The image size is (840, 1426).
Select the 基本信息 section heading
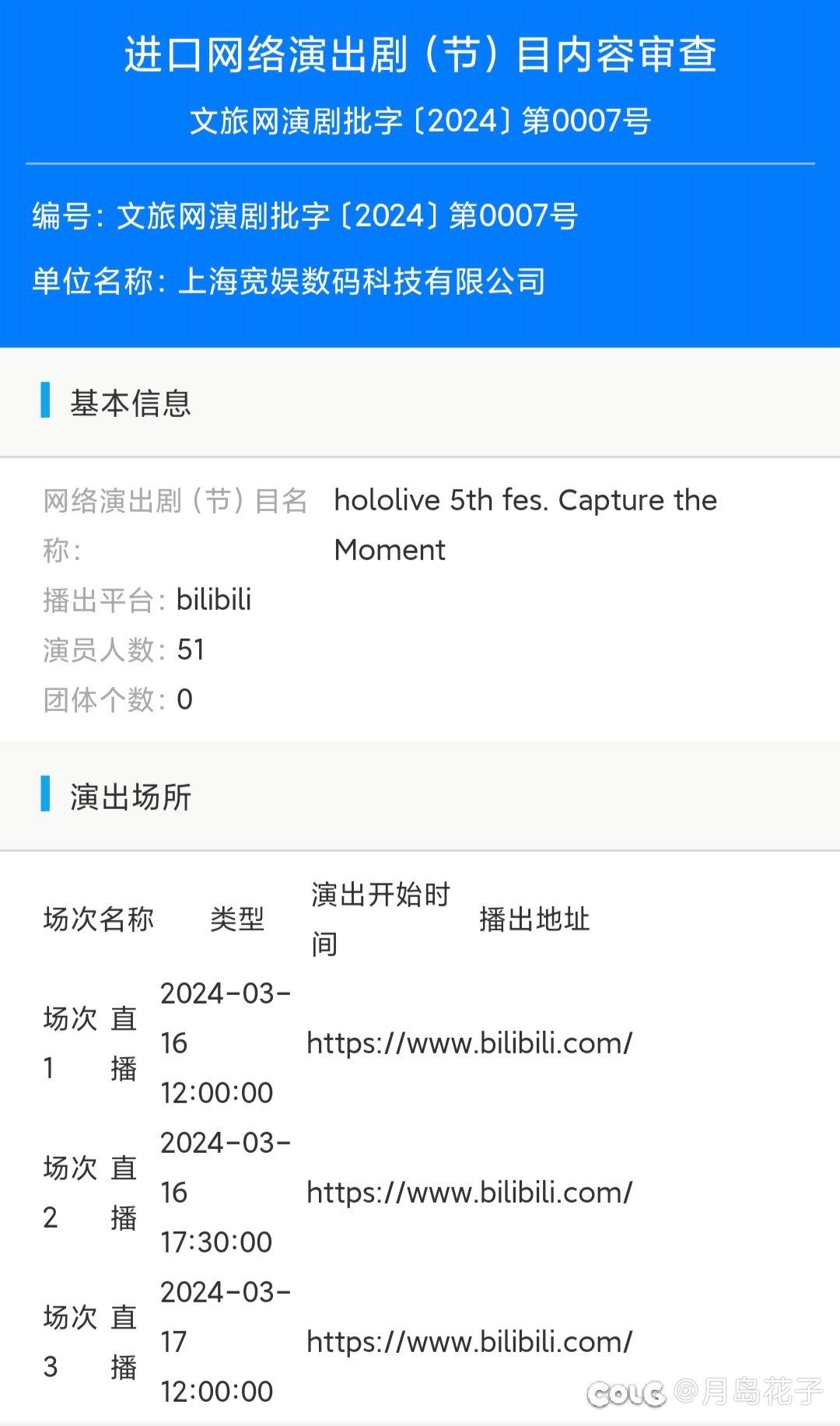(131, 403)
